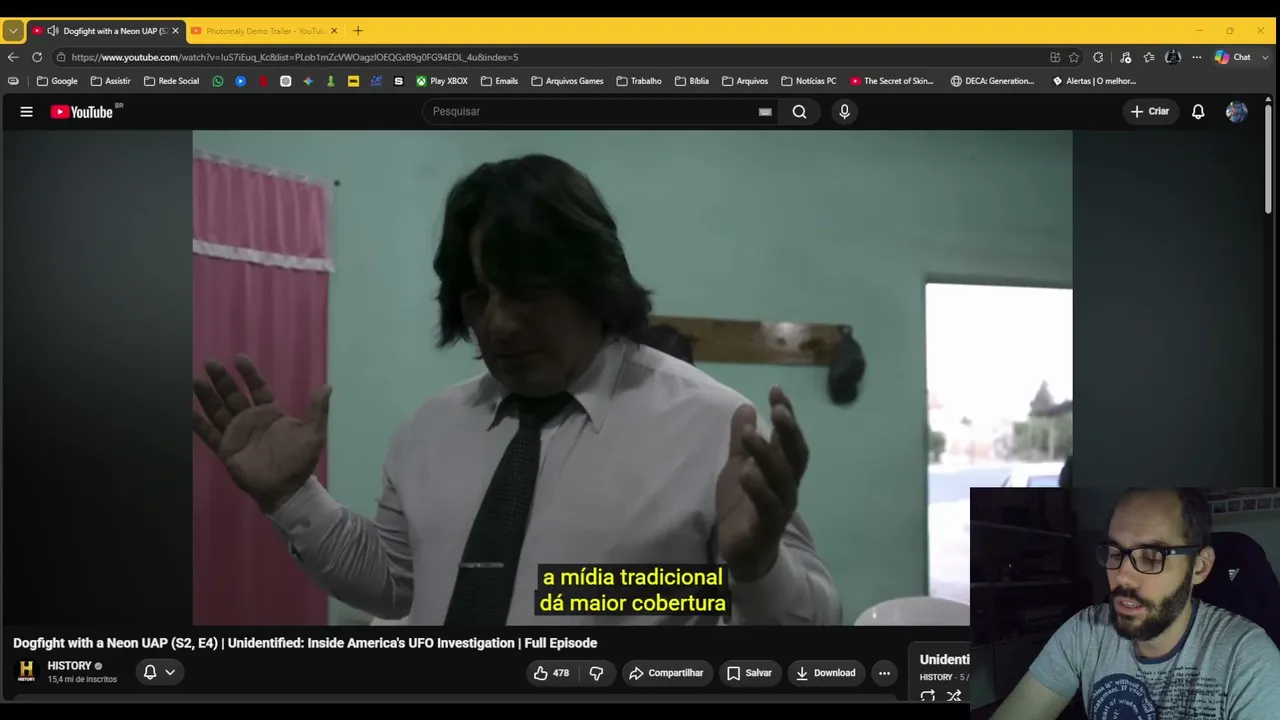Open the yellow rectangle bookmark icon

pyautogui.click(x=353, y=81)
